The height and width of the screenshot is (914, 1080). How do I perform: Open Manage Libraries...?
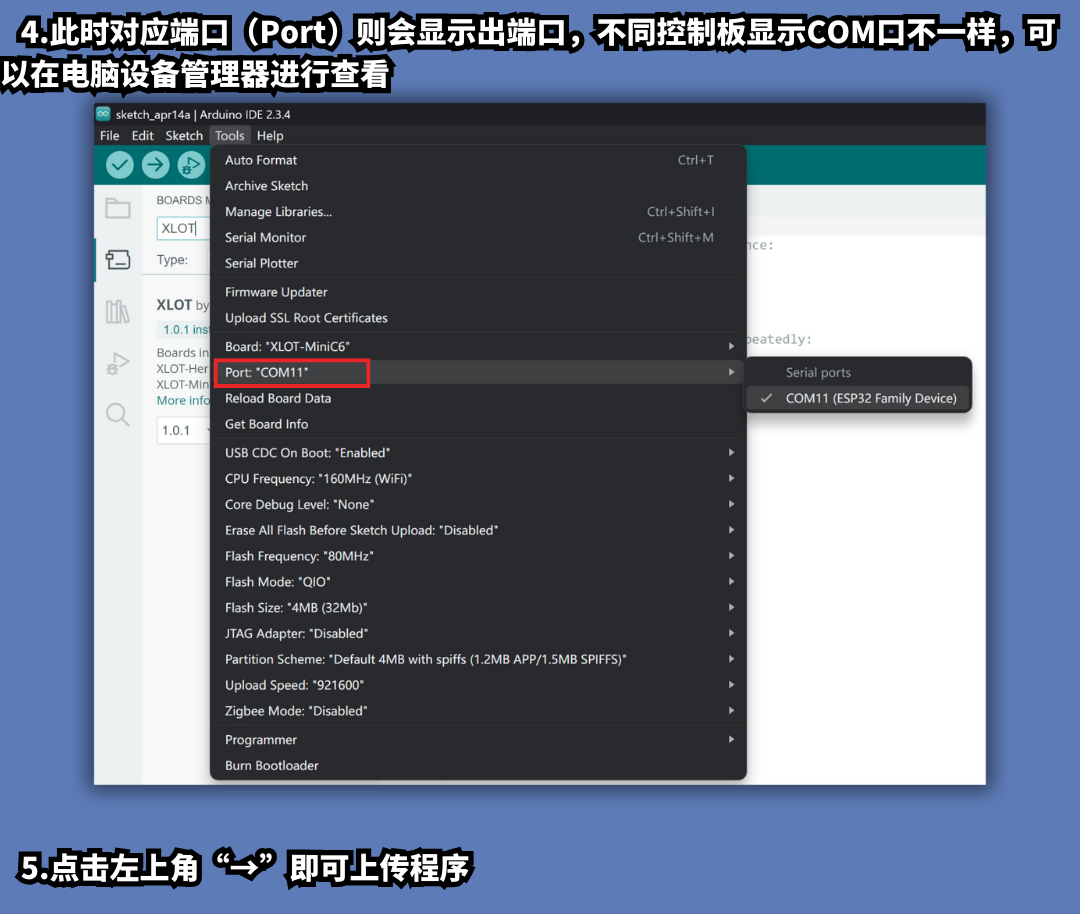click(x=478, y=211)
